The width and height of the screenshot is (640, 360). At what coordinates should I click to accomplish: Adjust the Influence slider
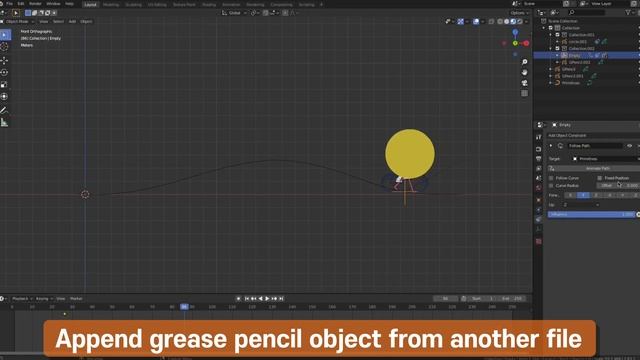[x=591, y=215]
